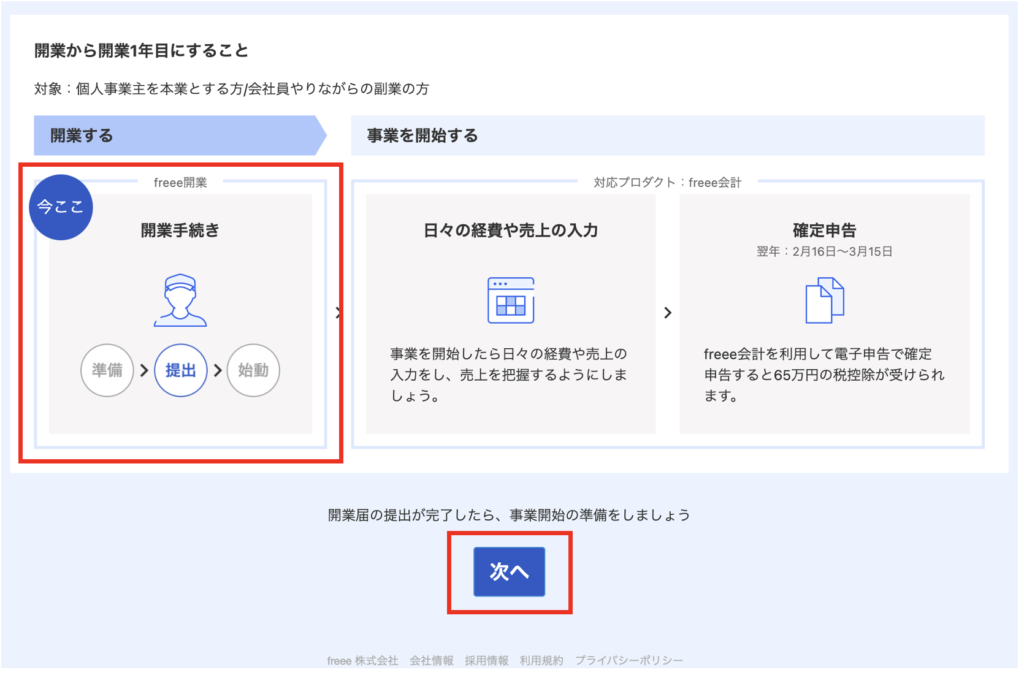Click the blue 今ここ badge
The width and height of the screenshot is (1024, 675).
coord(61,208)
